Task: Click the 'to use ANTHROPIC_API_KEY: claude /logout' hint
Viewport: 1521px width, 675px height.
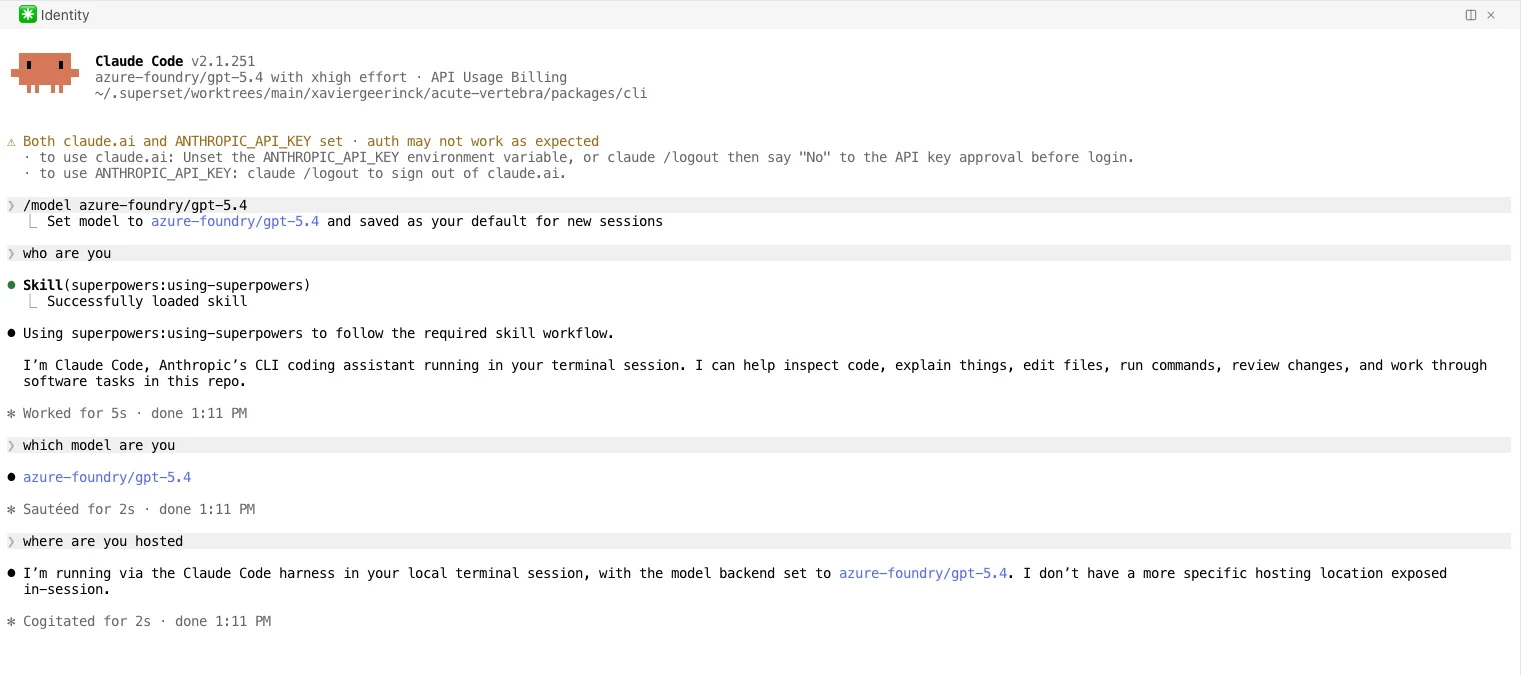Action: tap(295, 173)
